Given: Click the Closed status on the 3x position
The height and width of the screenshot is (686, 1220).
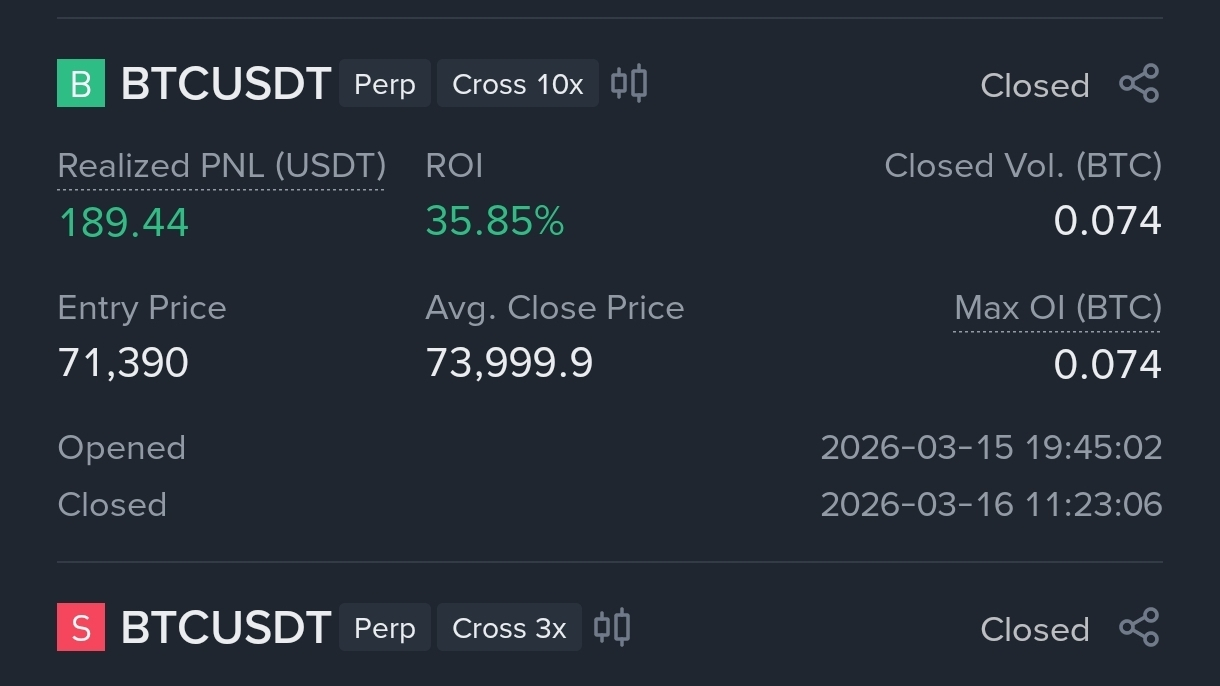Looking at the screenshot, I should 1035,630.
